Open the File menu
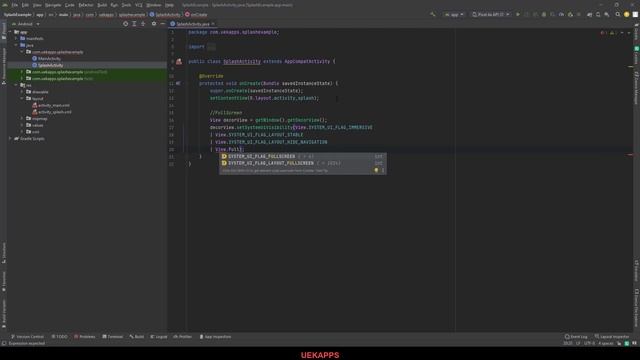The height and width of the screenshot is (360, 640). coord(15,5)
